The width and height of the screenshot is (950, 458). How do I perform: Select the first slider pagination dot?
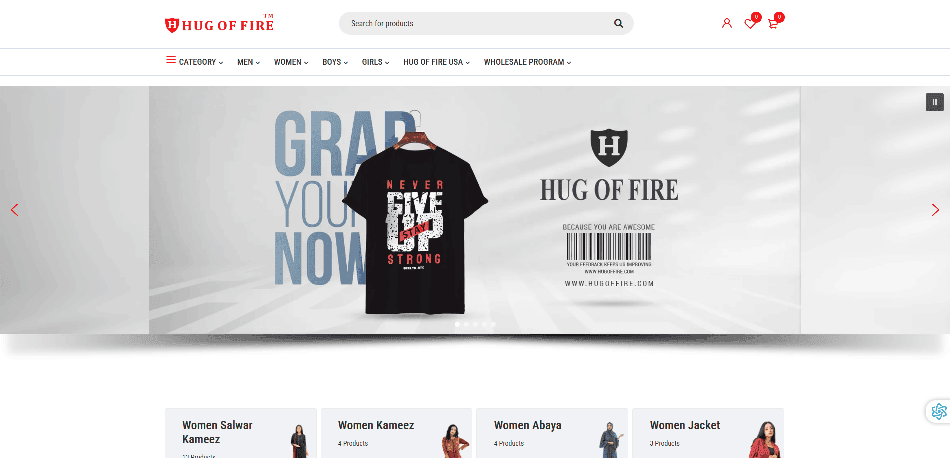(457, 324)
